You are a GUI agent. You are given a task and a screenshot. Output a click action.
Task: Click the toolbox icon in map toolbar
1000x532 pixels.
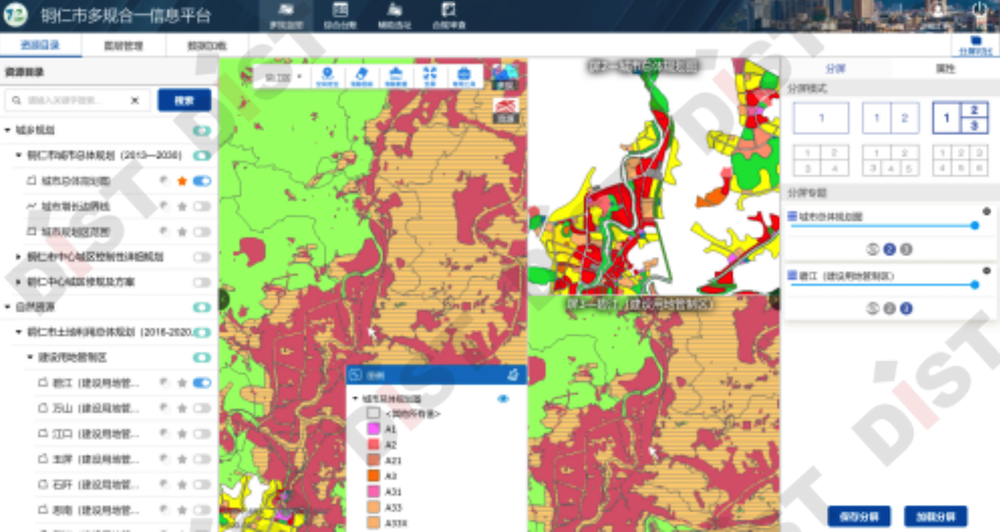click(x=463, y=75)
